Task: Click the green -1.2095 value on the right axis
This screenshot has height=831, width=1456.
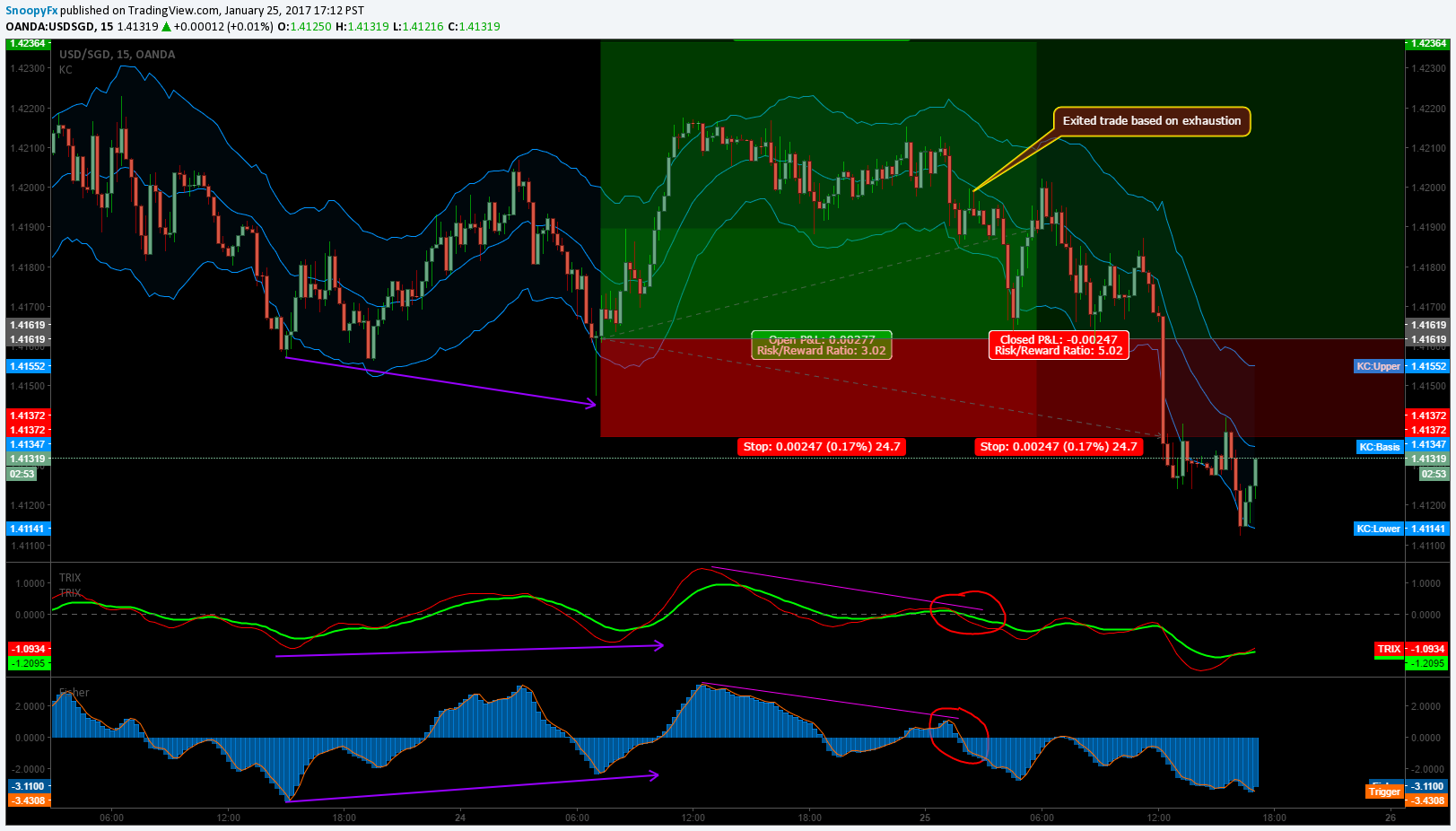Action: pos(1428,663)
